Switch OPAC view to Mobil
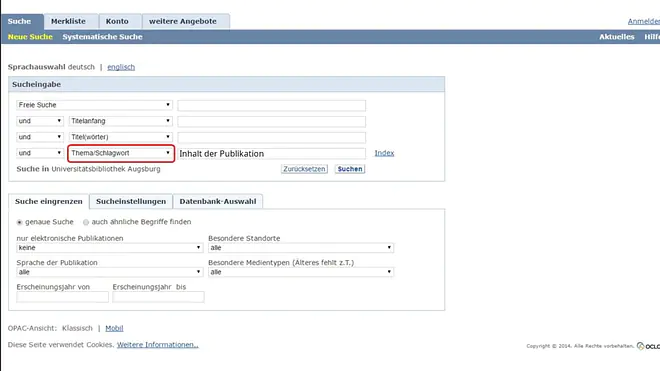This screenshot has width=660, height=371. 114,328
